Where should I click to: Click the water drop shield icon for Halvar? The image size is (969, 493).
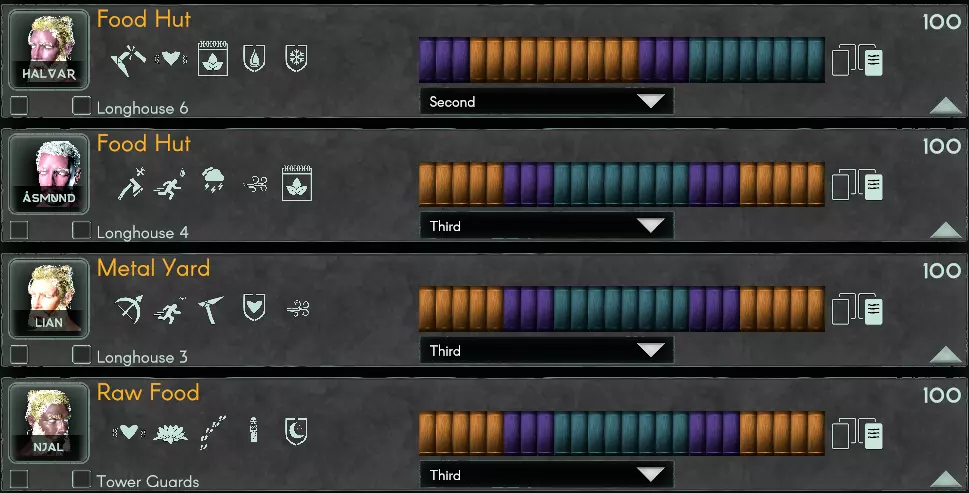point(254,58)
